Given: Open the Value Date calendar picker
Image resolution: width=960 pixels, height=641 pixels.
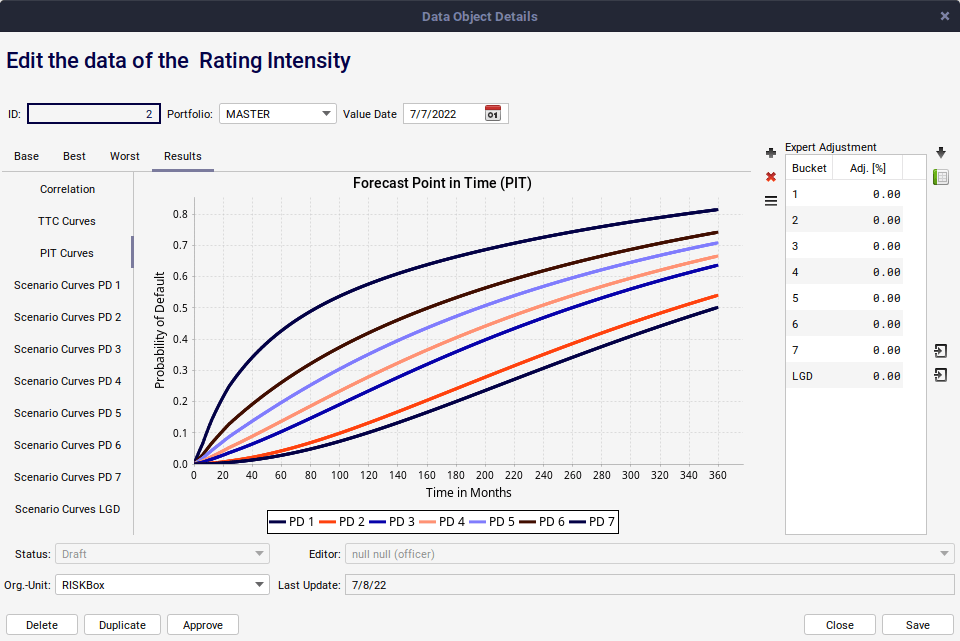Looking at the screenshot, I should [492, 114].
